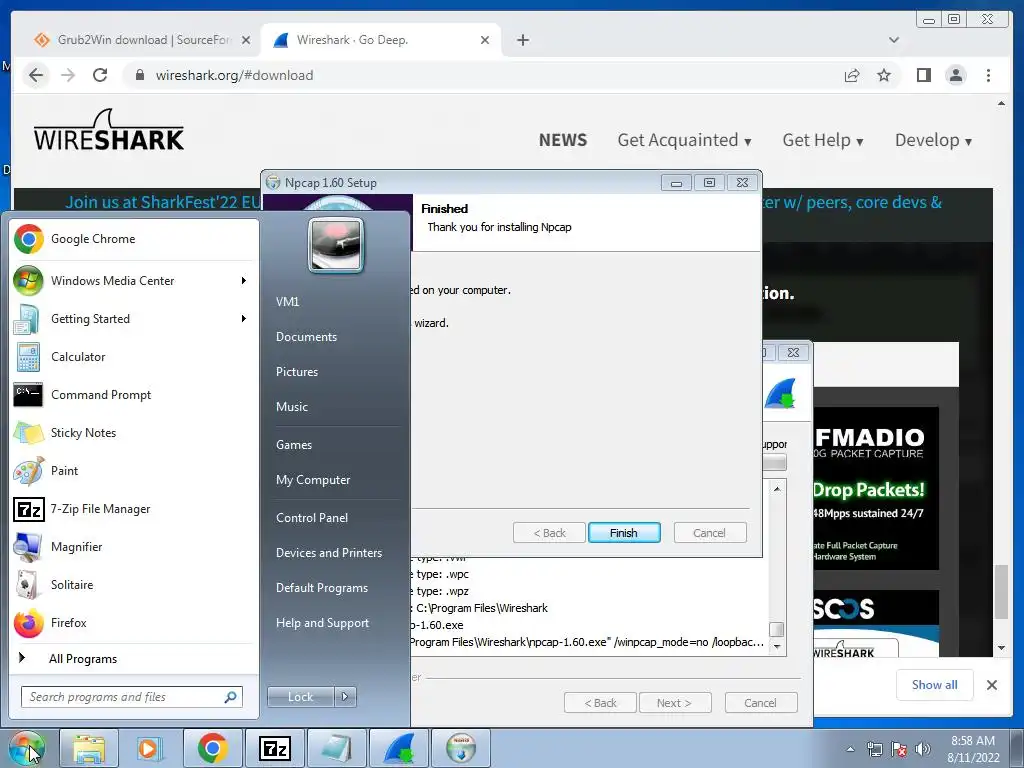Open Calculator from Start menu
1024x768 pixels.
(131, 357)
